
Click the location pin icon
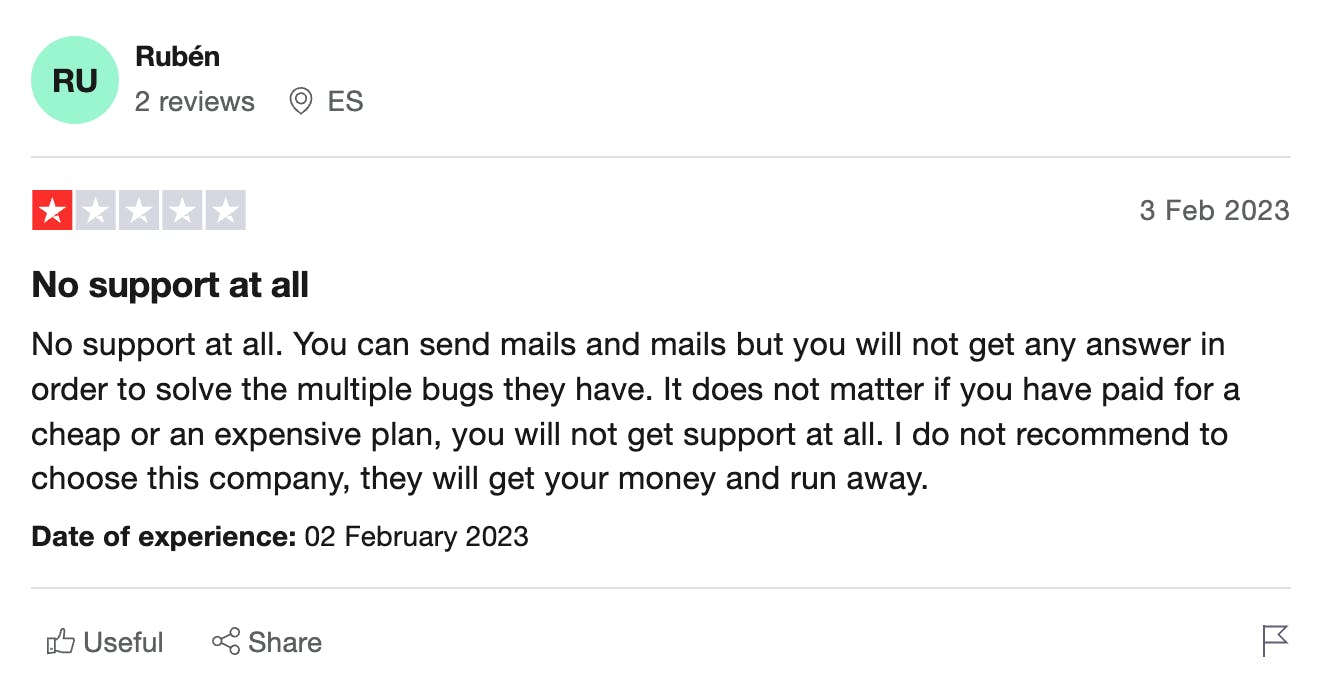point(300,101)
